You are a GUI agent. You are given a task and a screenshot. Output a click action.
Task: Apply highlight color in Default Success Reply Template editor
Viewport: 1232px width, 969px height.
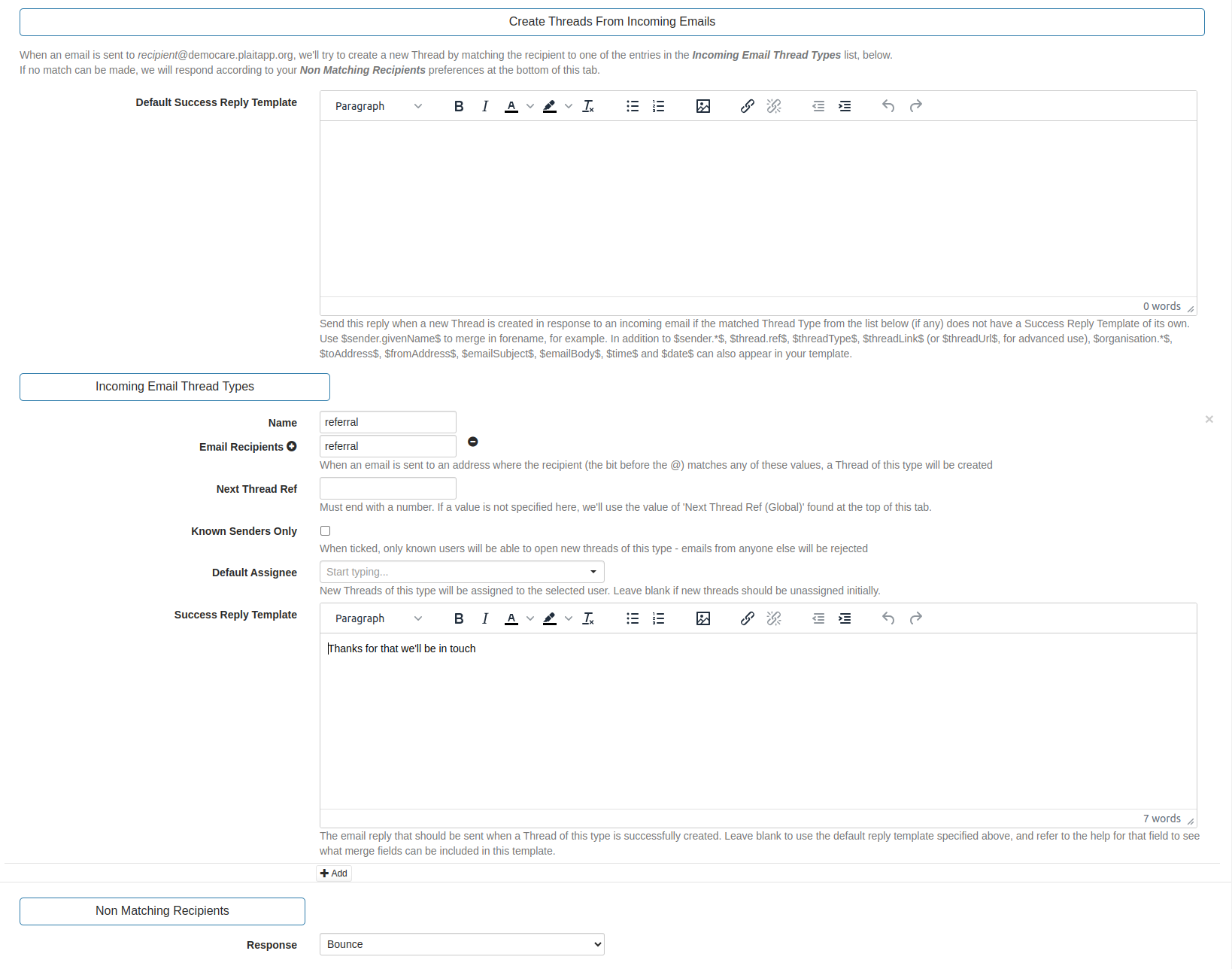550,106
